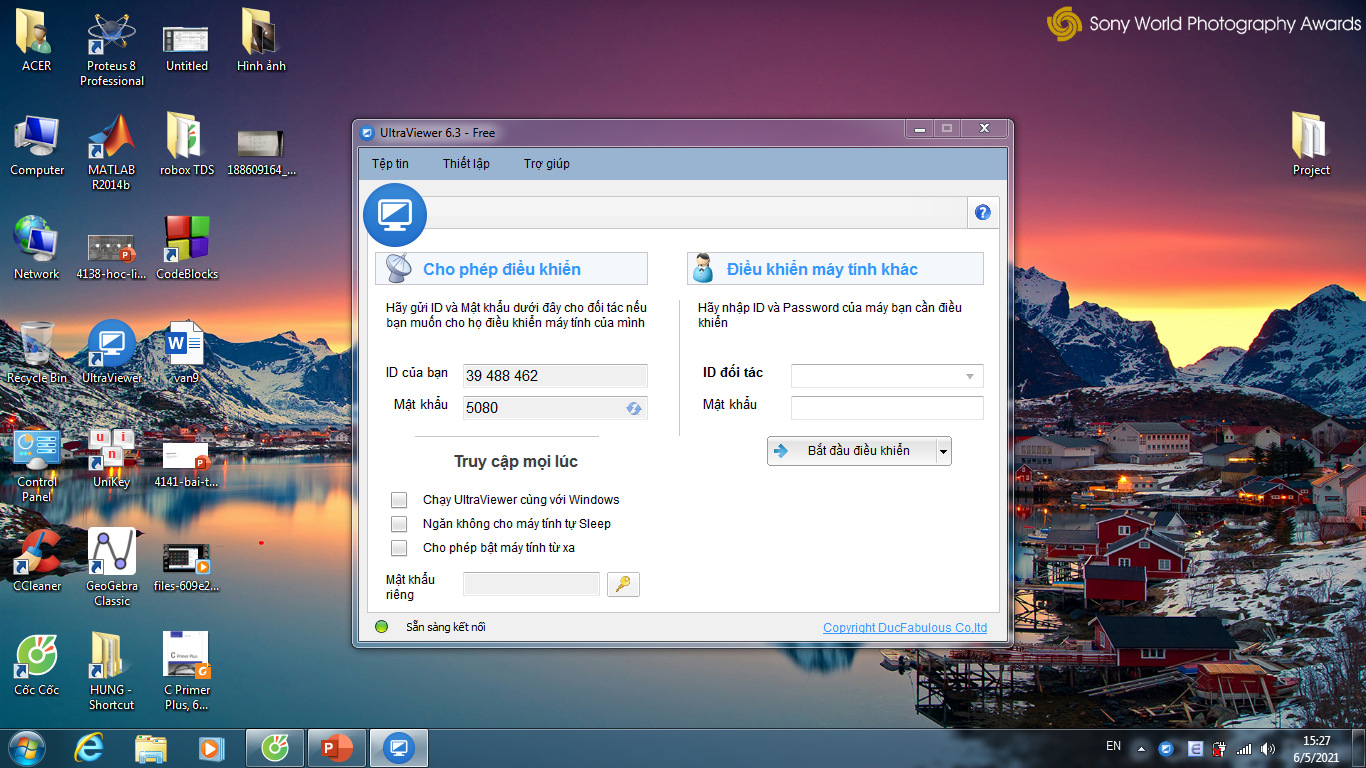Select the CodeBlocks desktop icon
Screen dimensions: 1366x768
187,248
